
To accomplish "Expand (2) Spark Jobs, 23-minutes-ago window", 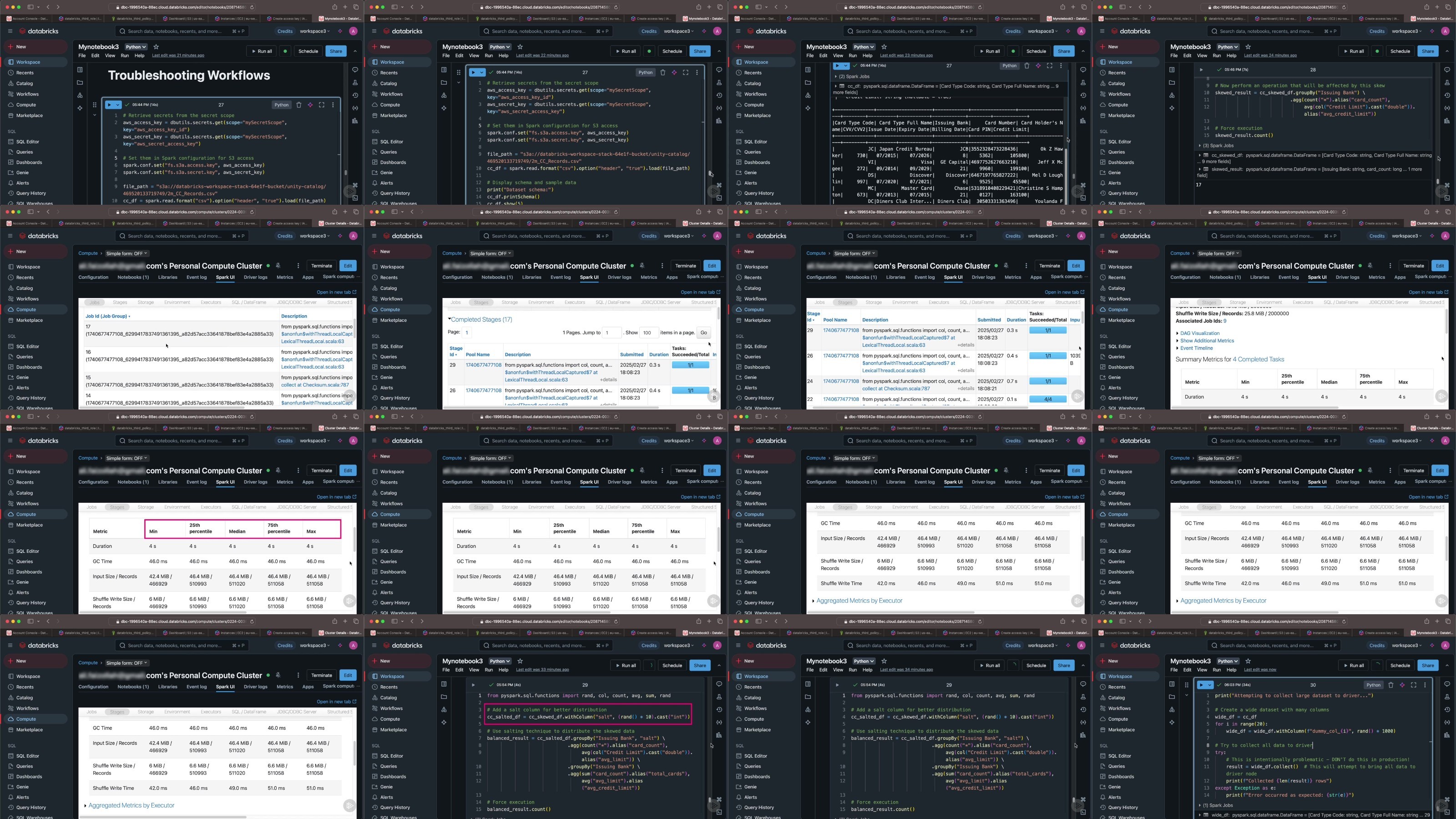I will [852, 76].
